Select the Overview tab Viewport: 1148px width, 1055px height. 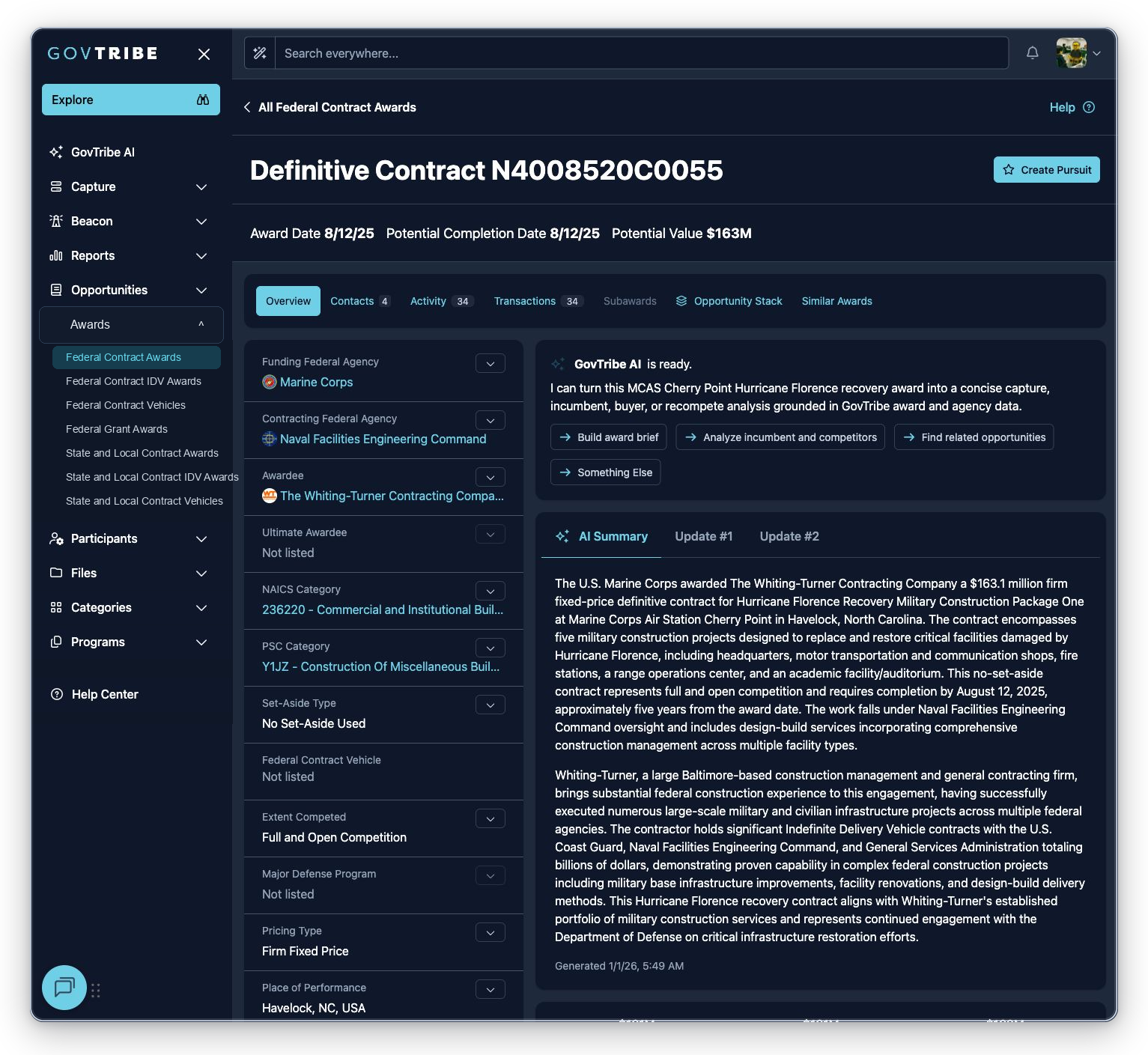point(288,301)
